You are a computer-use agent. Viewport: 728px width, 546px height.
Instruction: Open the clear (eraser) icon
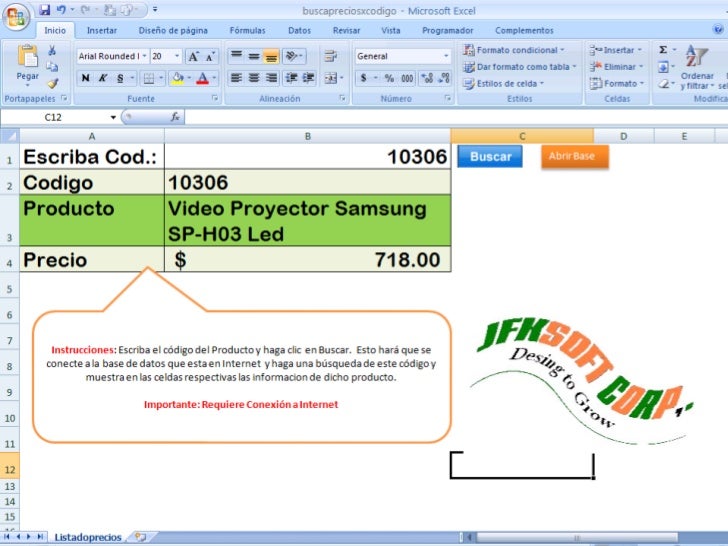point(663,84)
